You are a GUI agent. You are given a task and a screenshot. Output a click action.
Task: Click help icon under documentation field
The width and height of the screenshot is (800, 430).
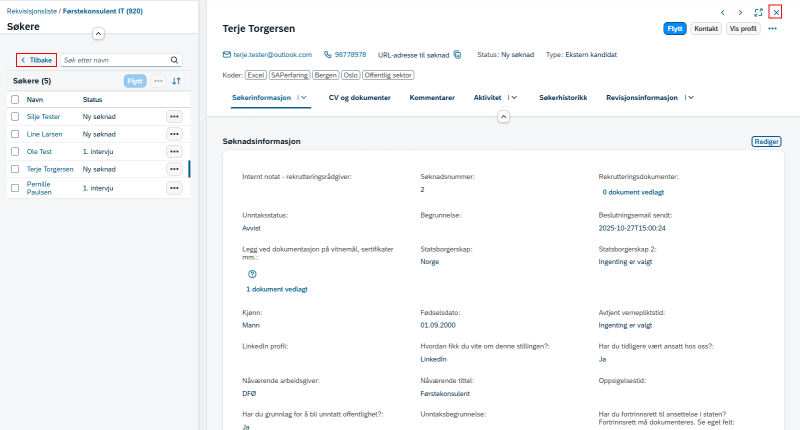[252, 274]
